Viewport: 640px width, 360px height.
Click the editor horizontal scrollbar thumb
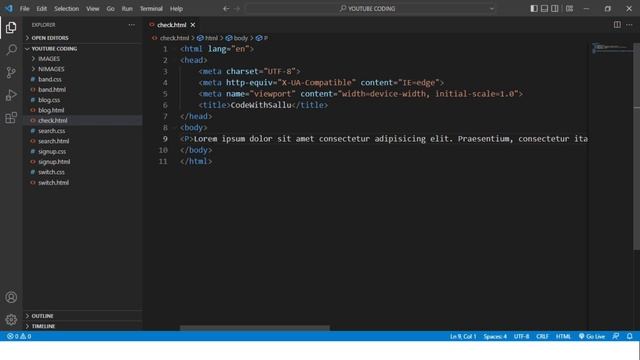[255, 328]
